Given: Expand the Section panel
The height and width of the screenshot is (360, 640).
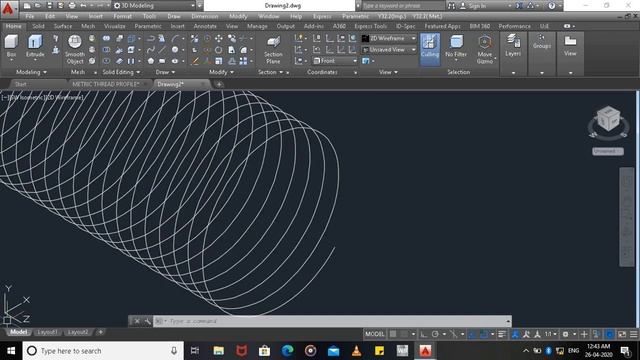Looking at the screenshot, I should tap(271, 72).
